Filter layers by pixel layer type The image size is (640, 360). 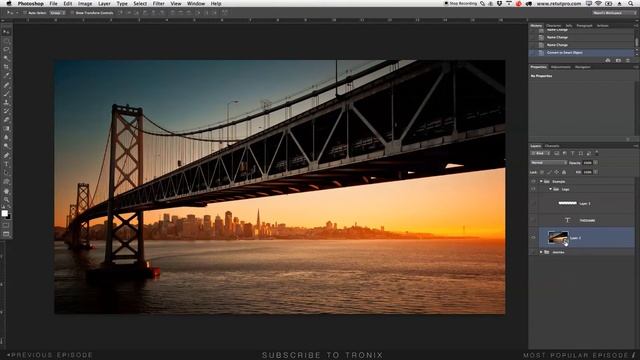pyautogui.click(x=556, y=153)
